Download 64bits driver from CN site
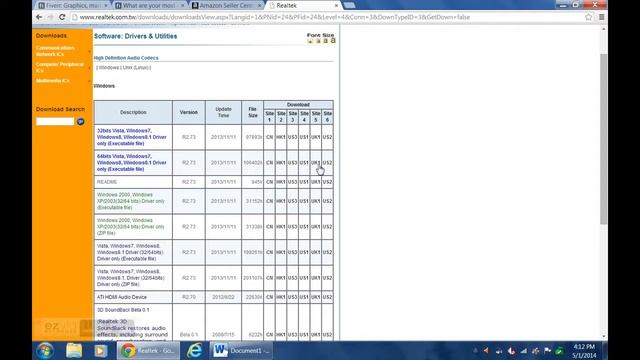Image resolution: width=640 pixels, height=360 pixels. pyautogui.click(x=269, y=162)
